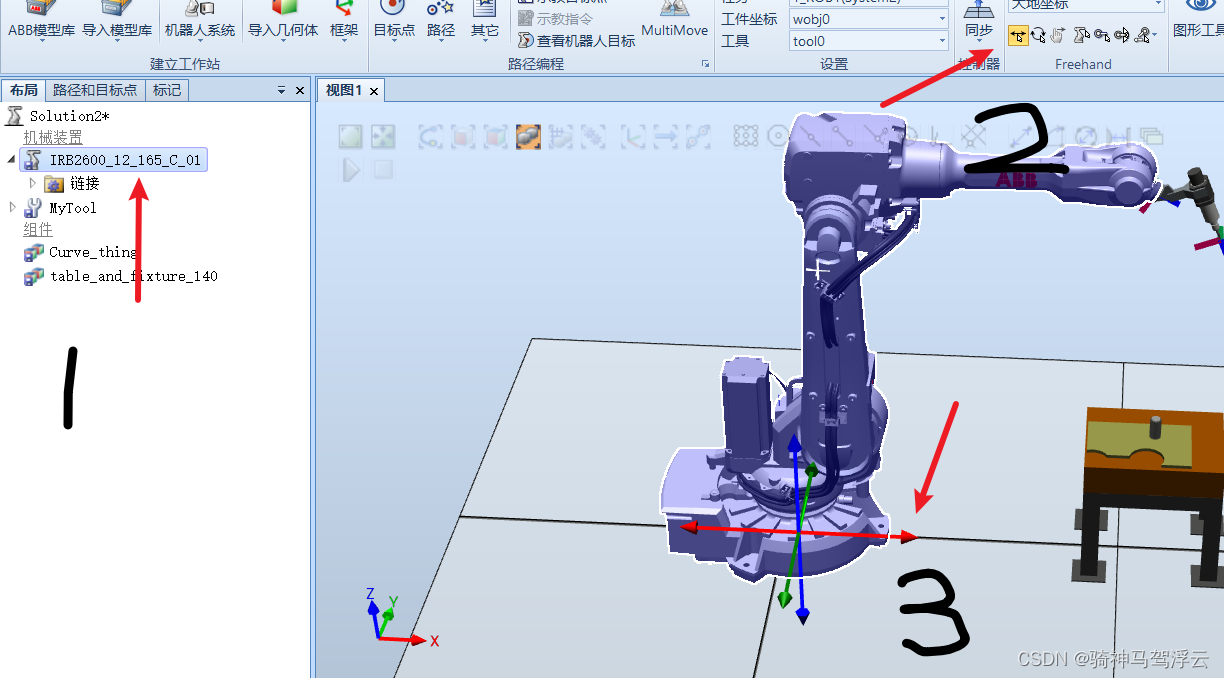Click the 同步 synchronize button

pyautogui.click(x=979, y=22)
